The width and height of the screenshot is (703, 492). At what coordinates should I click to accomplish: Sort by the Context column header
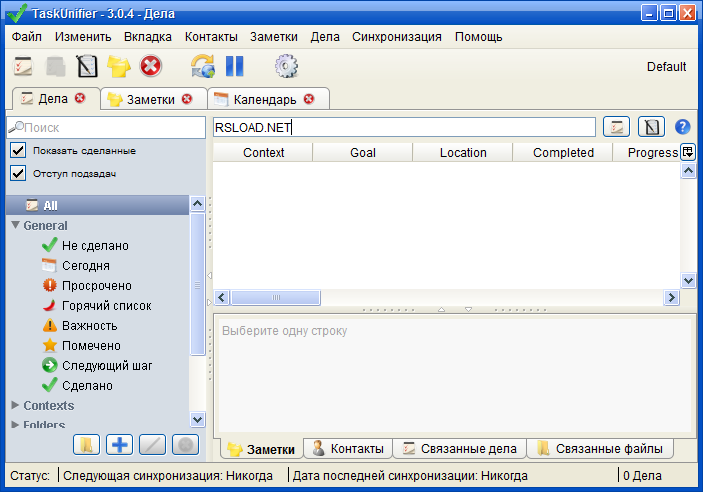pyautogui.click(x=263, y=152)
